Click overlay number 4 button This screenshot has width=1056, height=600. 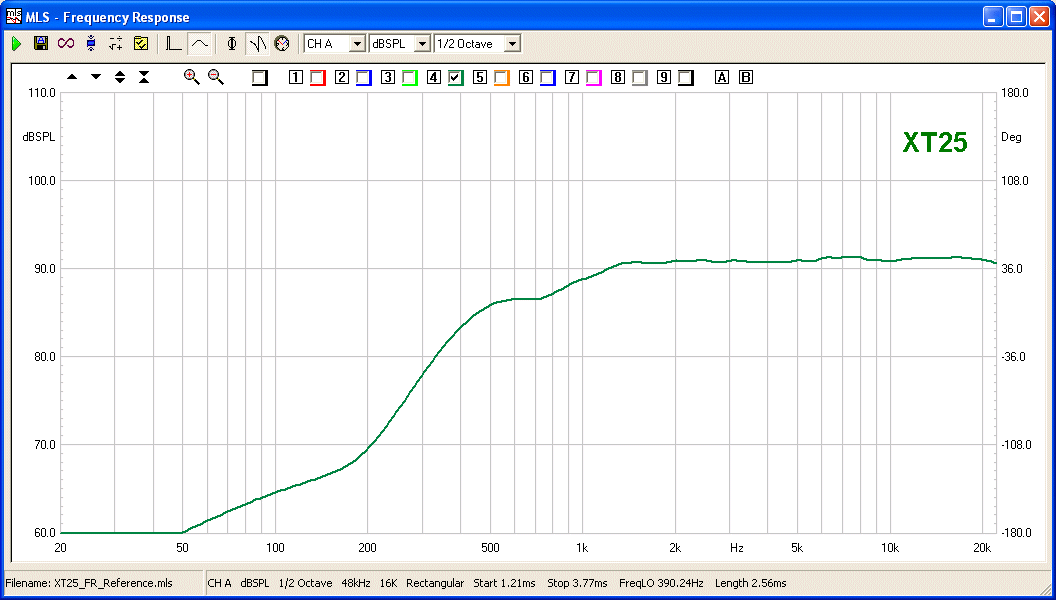[x=434, y=77]
